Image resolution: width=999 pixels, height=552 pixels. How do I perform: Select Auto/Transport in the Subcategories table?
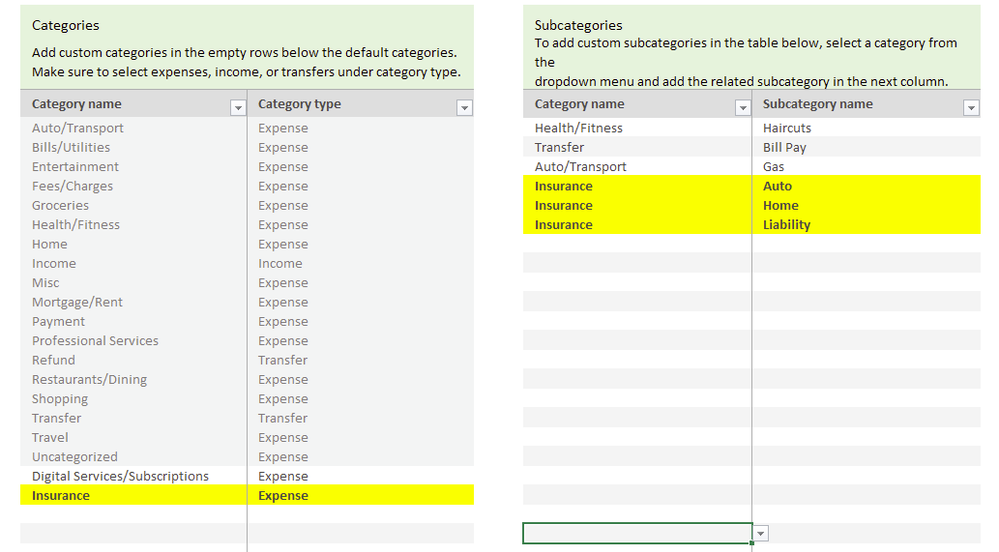click(x=637, y=166)
